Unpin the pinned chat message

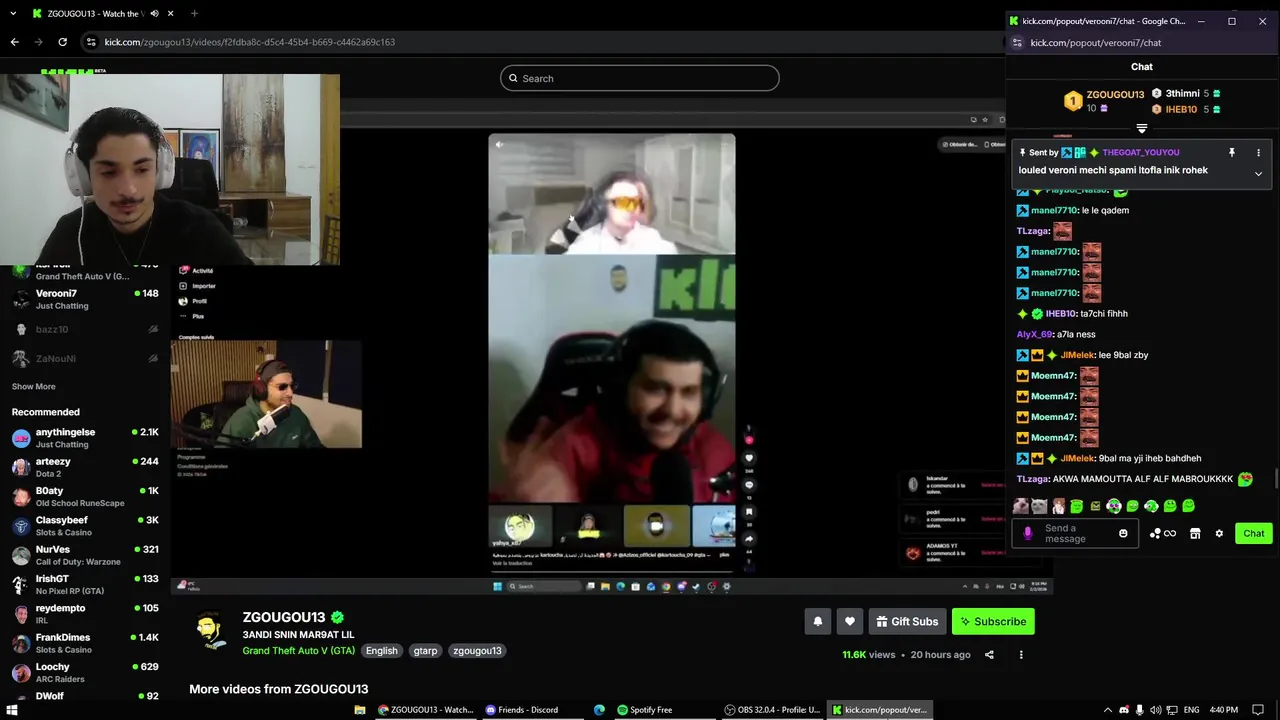[x=1232, y=153]
